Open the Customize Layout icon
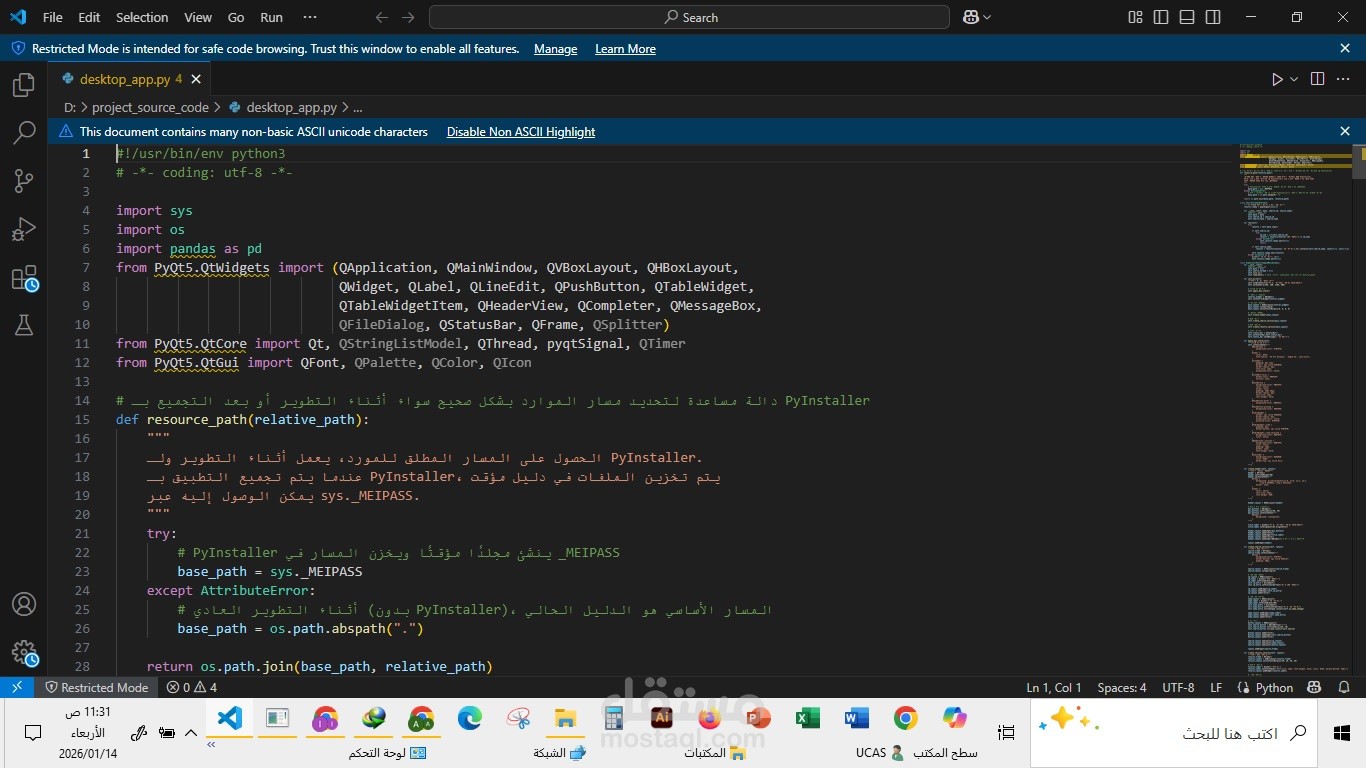 pyautogui.click(x=1135, y=17)
